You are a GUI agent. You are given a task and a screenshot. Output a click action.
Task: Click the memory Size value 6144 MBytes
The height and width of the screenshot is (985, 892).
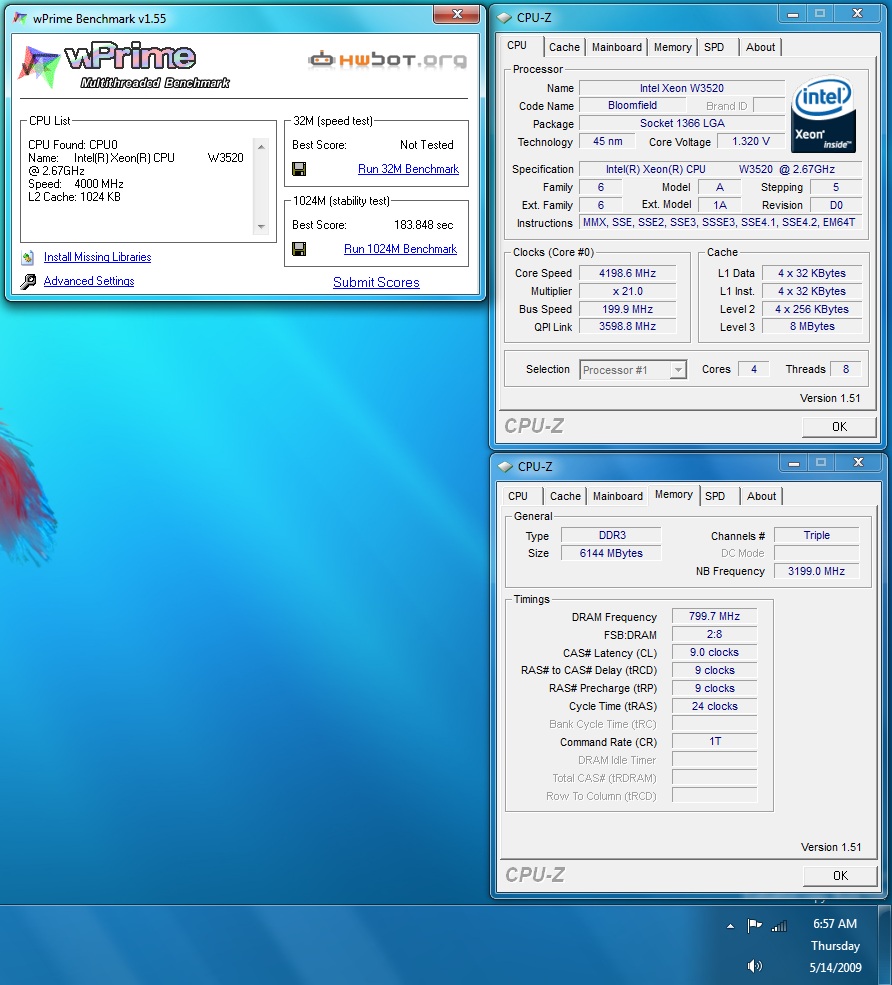(x=611, y=553)
